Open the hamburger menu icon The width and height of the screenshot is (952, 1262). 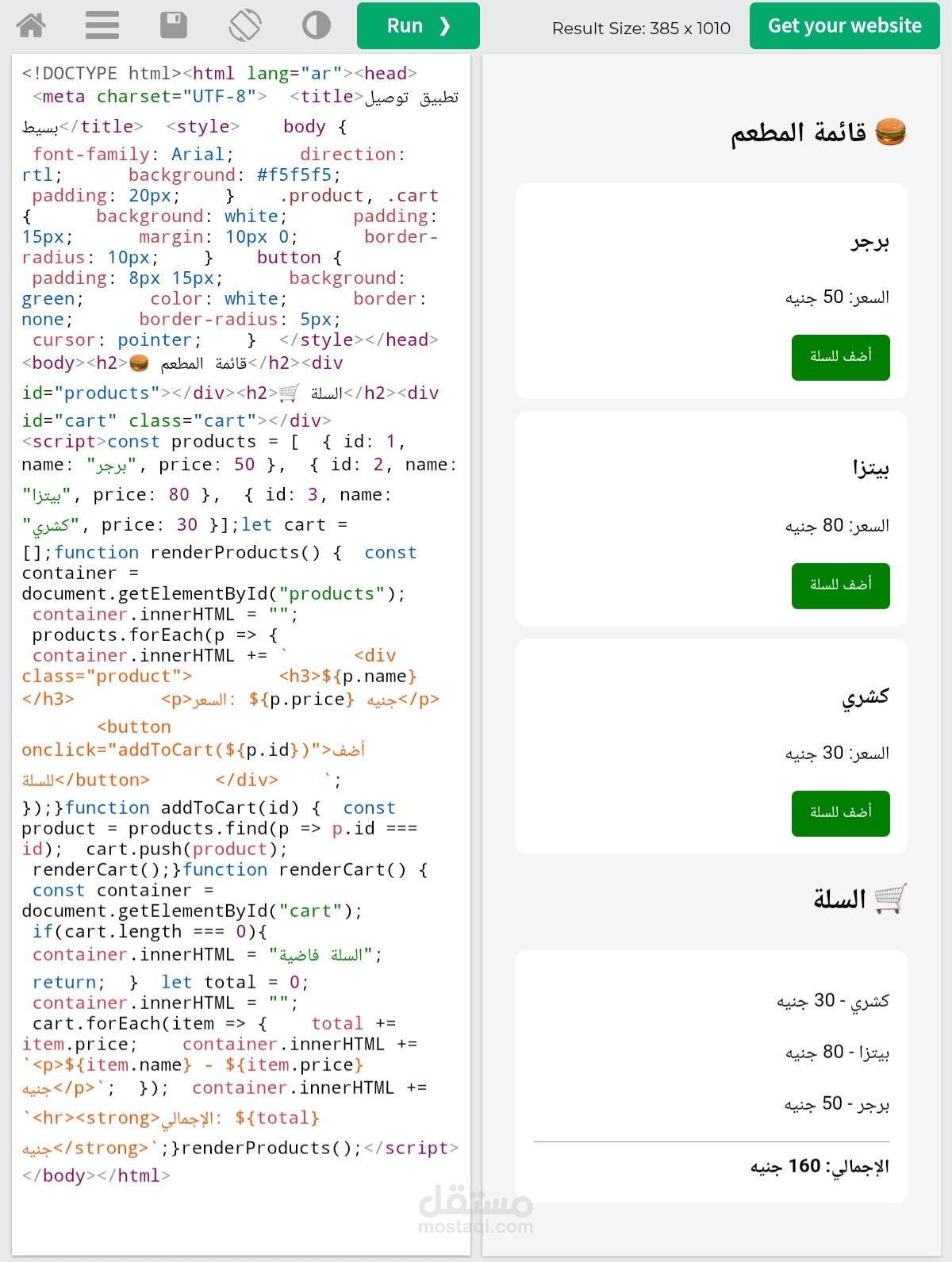tap(102, 25)
